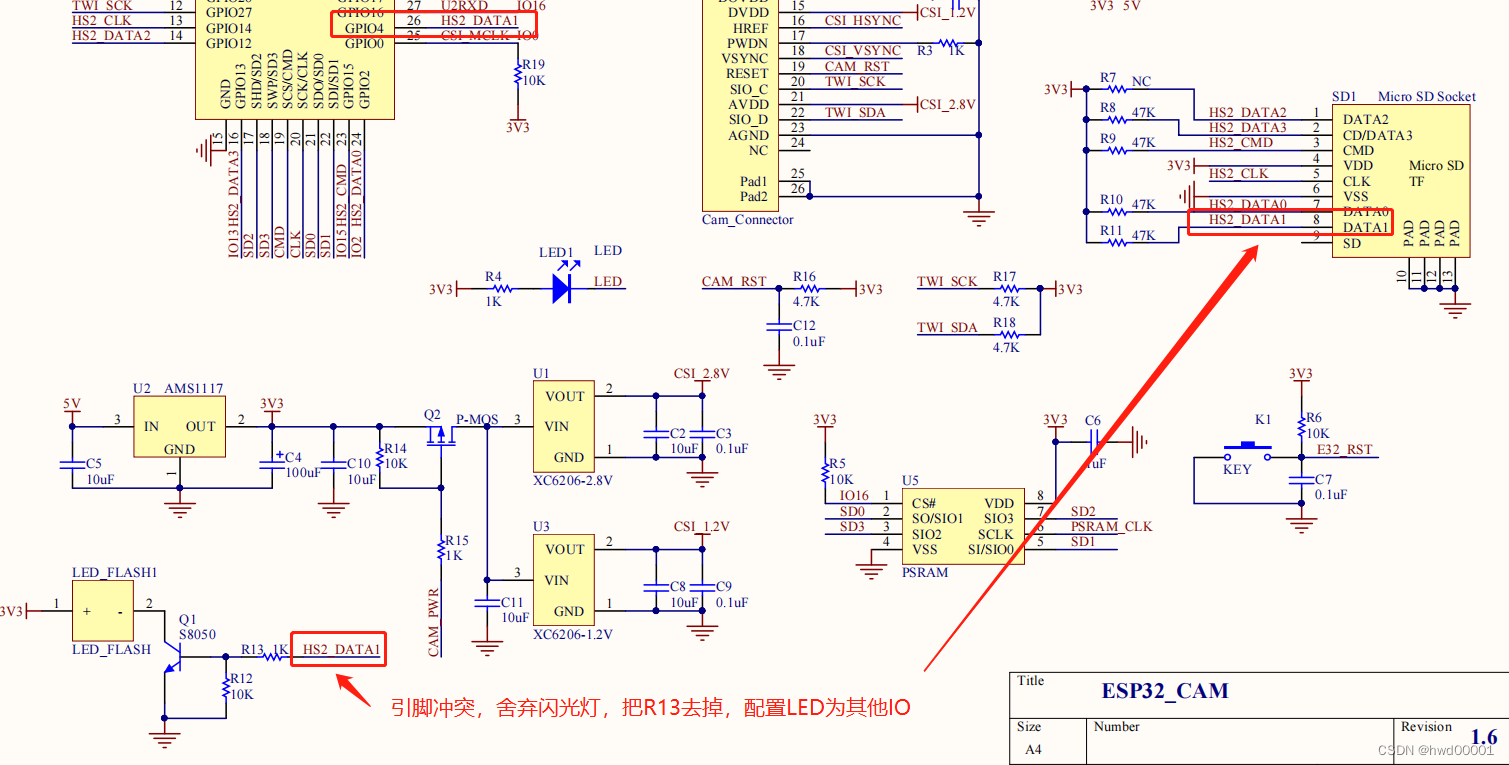Click the SD1 Micro SD socket body
Screen dimensions: 1509x765
click(1401, 180)
